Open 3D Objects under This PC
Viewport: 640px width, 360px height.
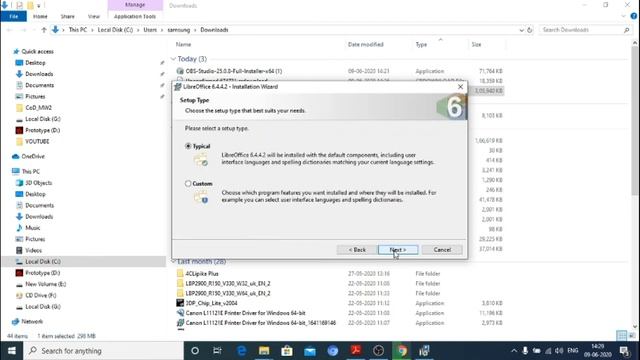click(x=38, y=183)
